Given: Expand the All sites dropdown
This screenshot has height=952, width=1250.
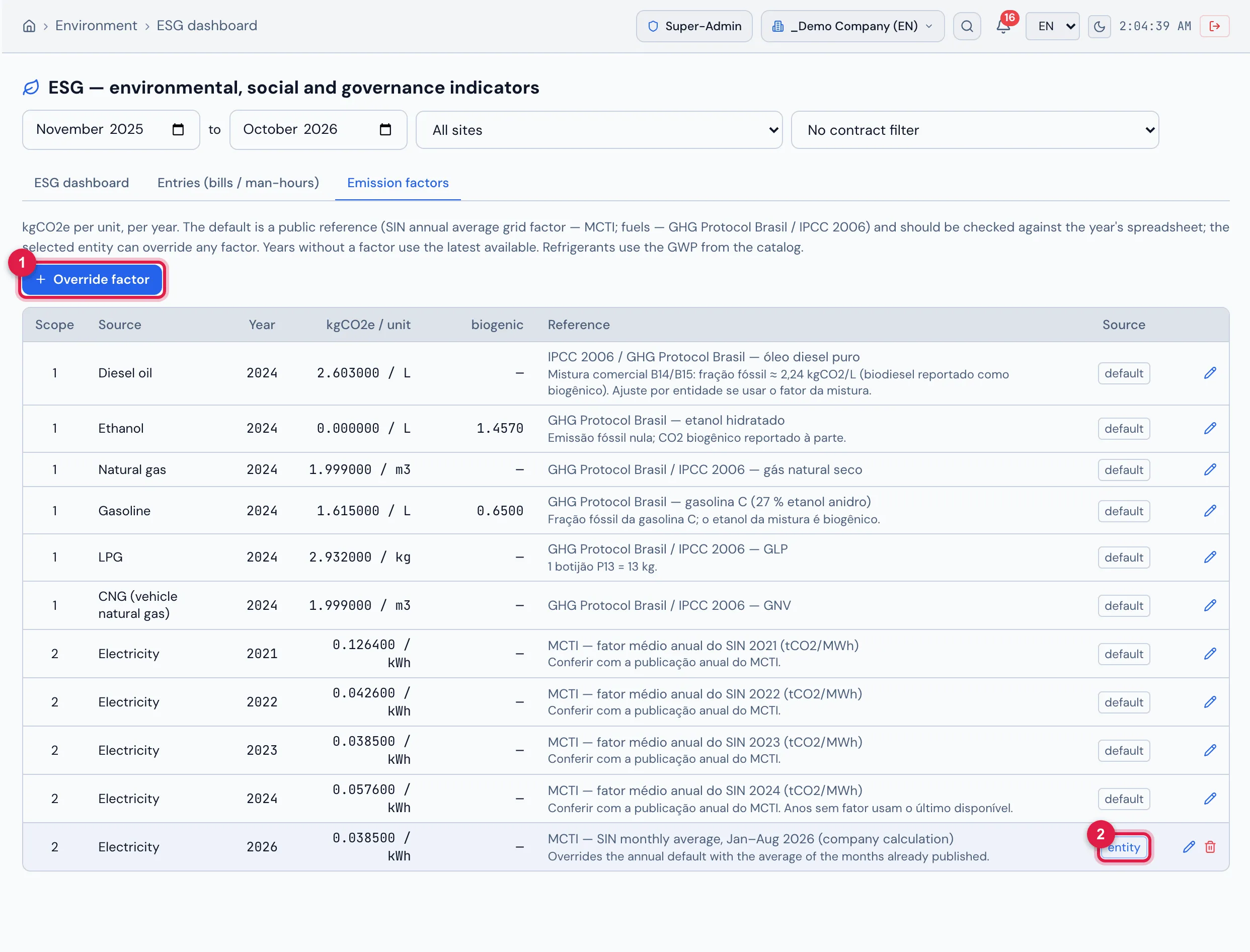Looking at the screenshot, I should point(599,130).
